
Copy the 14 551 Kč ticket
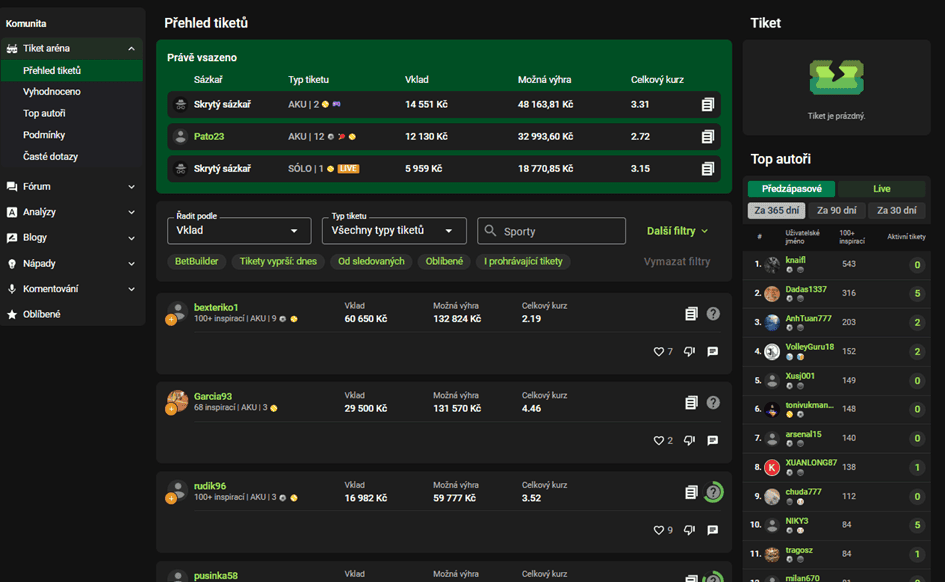click(x=708, y=105)
